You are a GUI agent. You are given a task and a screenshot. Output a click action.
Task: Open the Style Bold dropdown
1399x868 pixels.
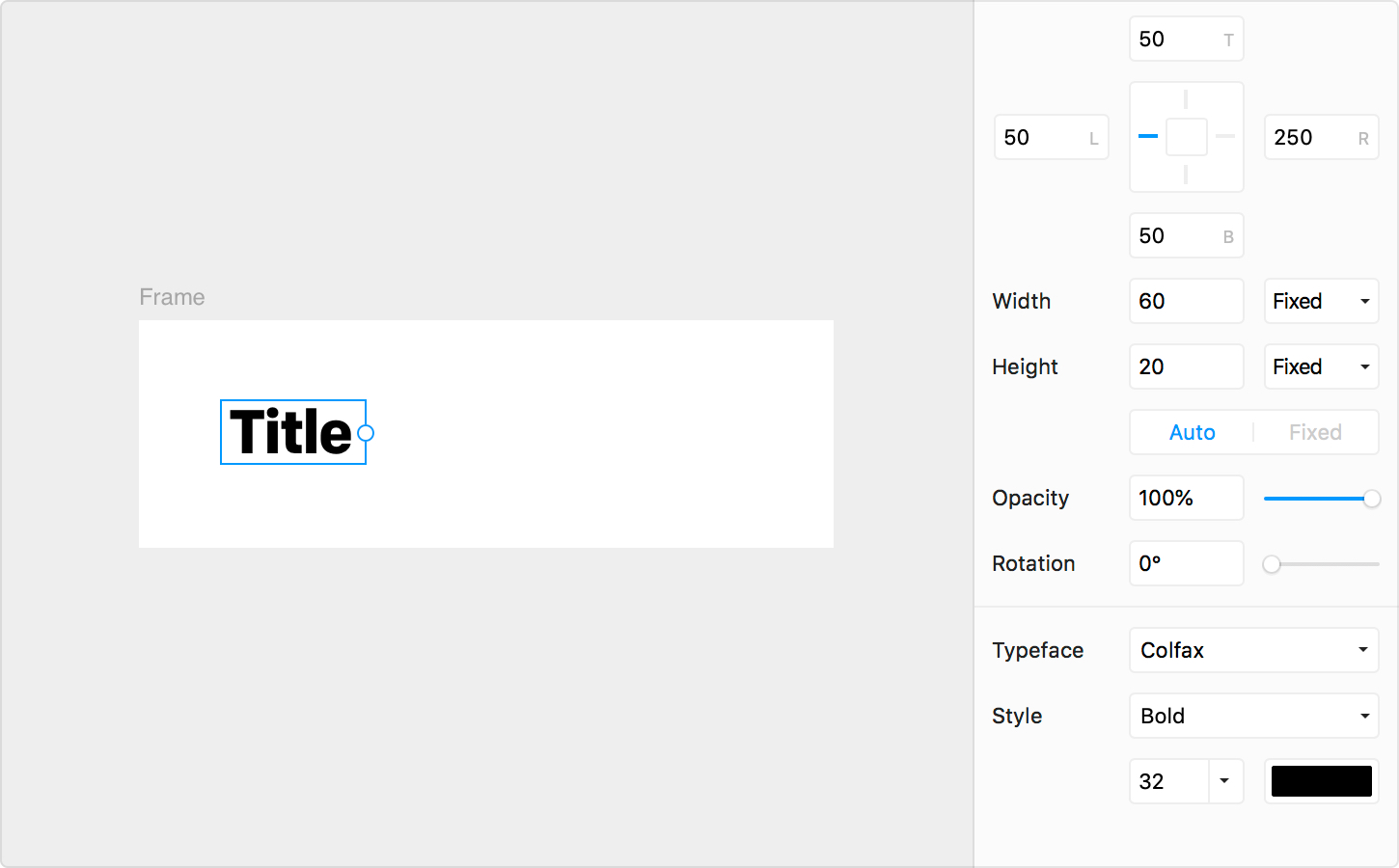[1253, 716]
